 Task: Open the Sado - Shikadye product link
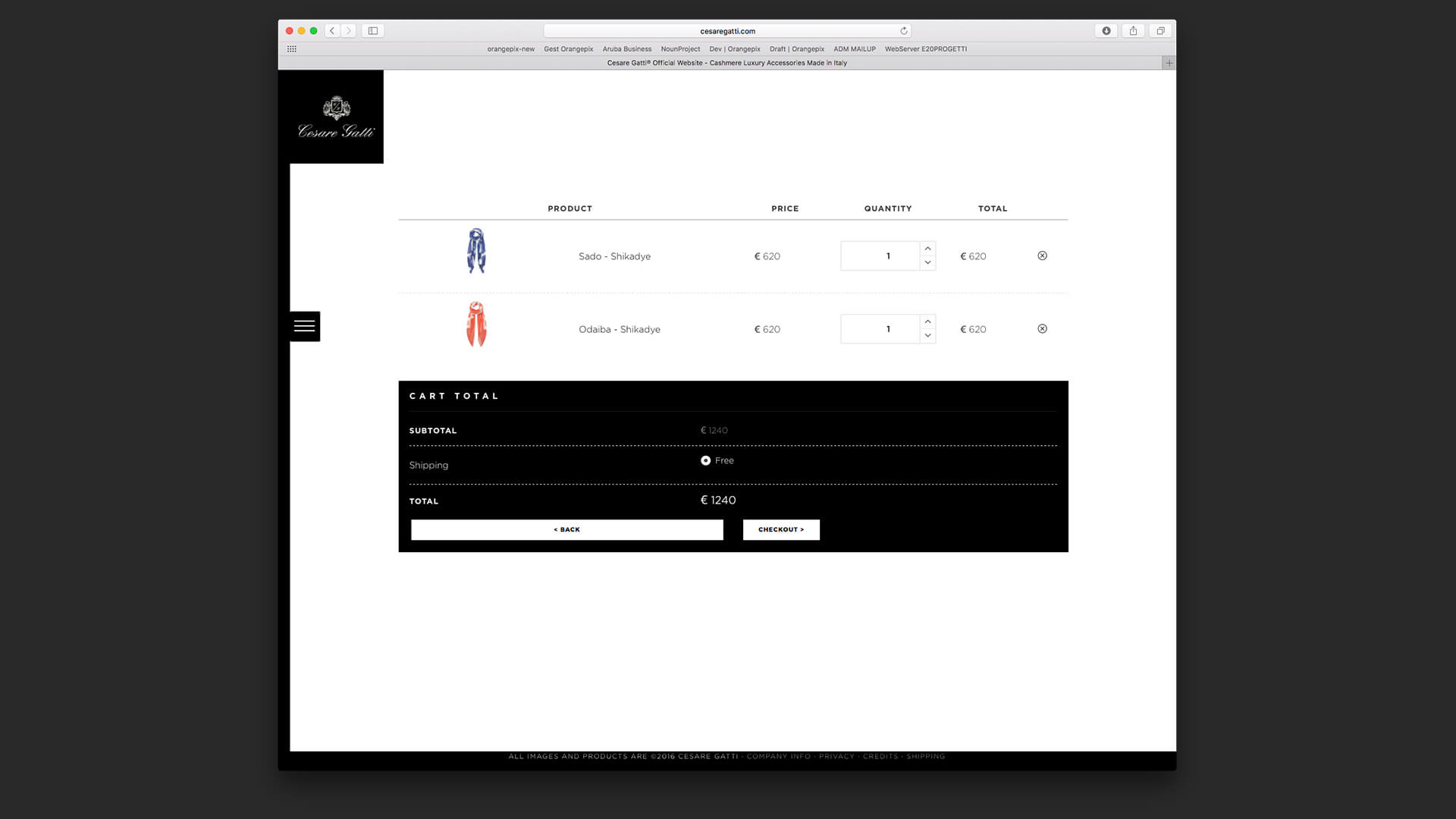point(614,256)
